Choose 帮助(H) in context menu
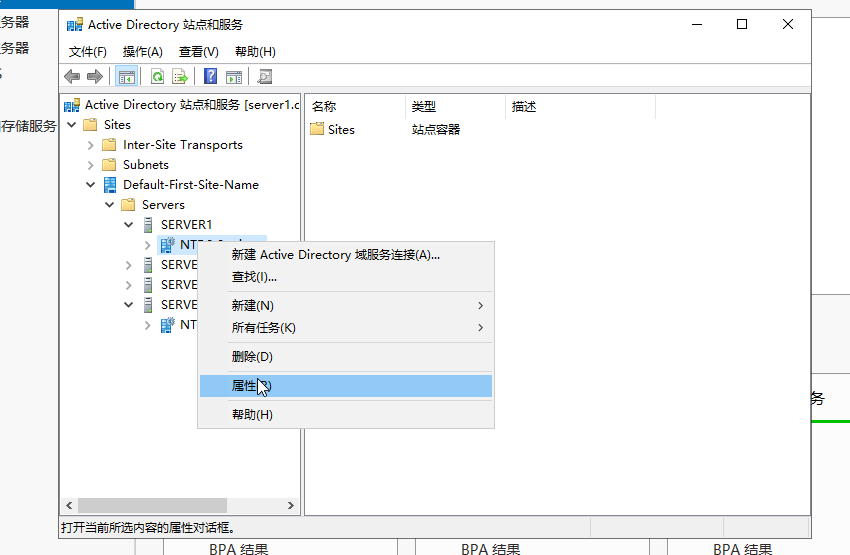The height and width of the screenshot is (555, 850). pyautogui.click(x=346, y=415)
